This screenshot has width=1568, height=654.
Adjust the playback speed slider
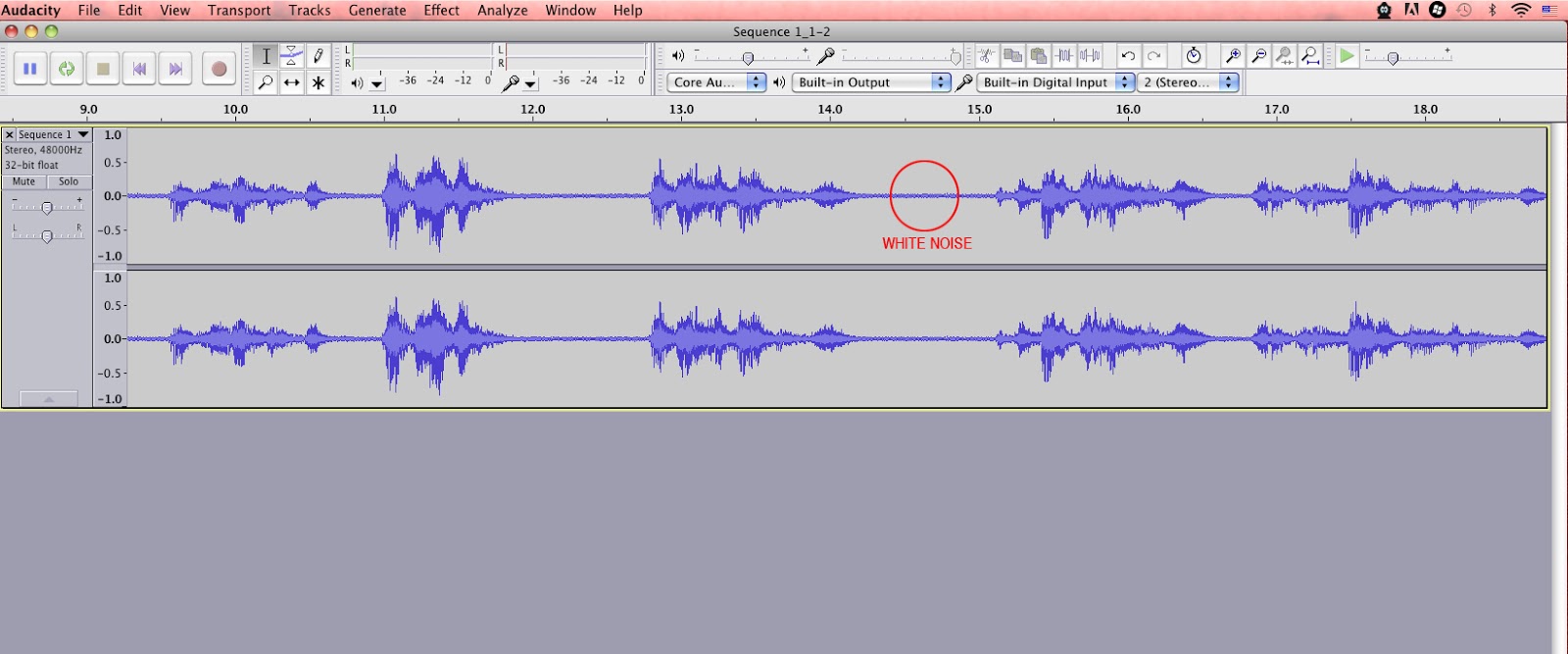pyautogui.click(x=1393, y=58)
